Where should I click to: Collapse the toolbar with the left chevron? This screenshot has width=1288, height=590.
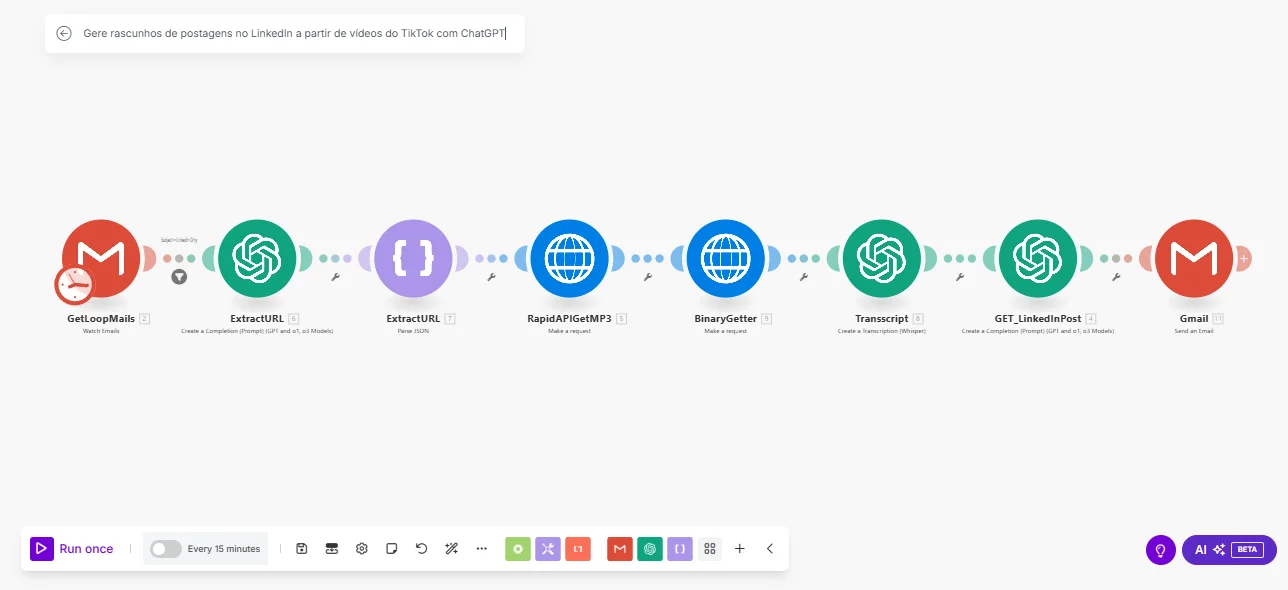tap(770, 549)
